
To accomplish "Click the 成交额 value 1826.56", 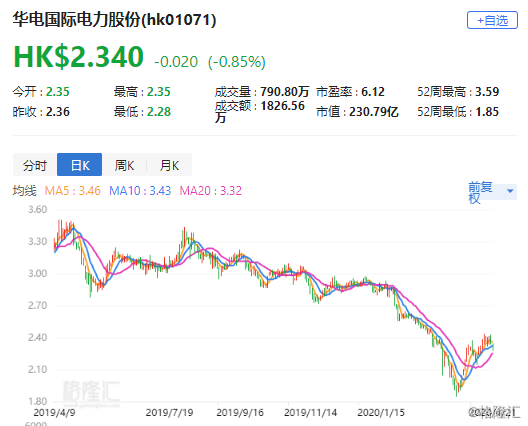I will click(x=282, y=106).
